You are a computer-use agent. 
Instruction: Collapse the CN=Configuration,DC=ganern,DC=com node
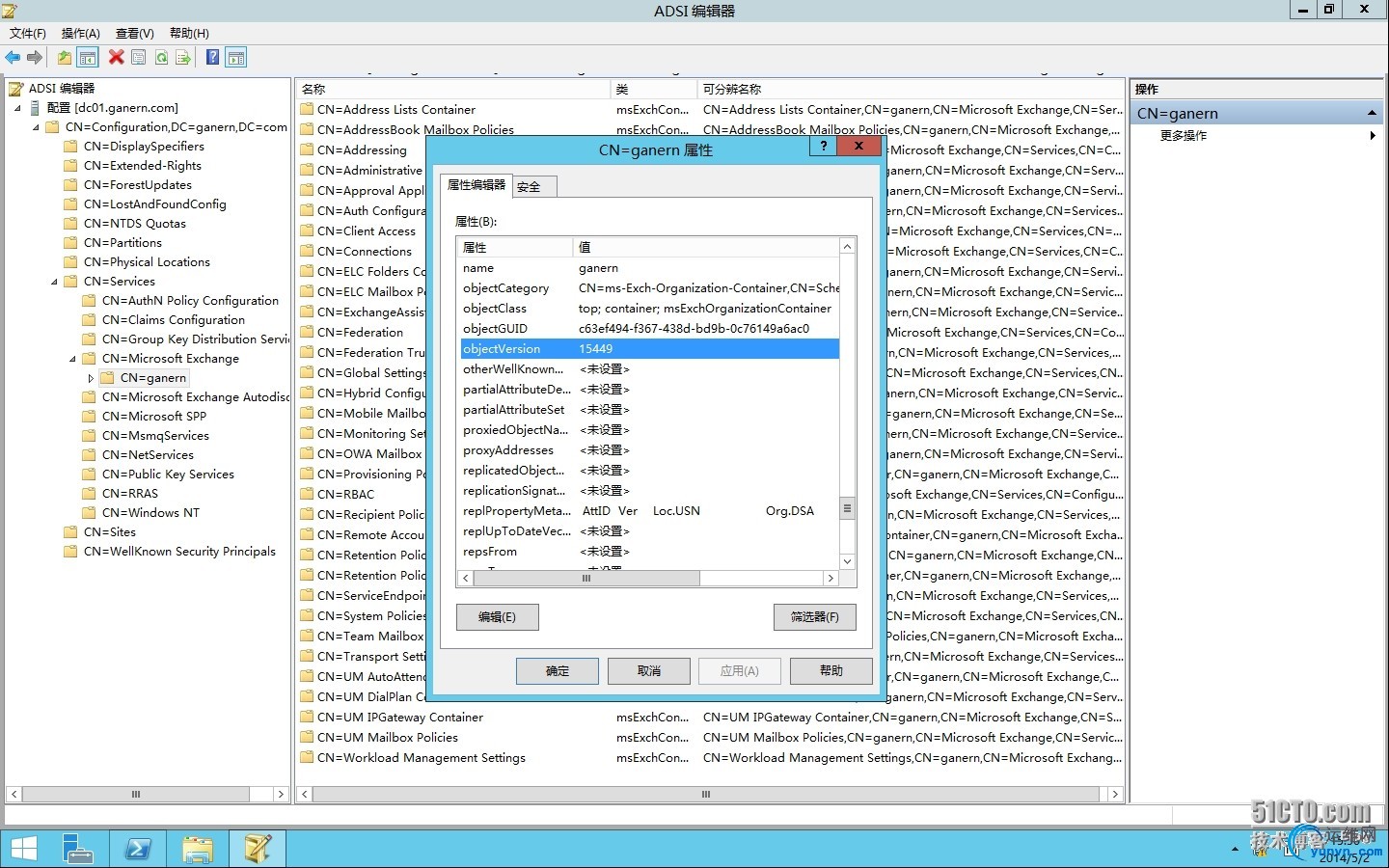[x=37, y=127]
